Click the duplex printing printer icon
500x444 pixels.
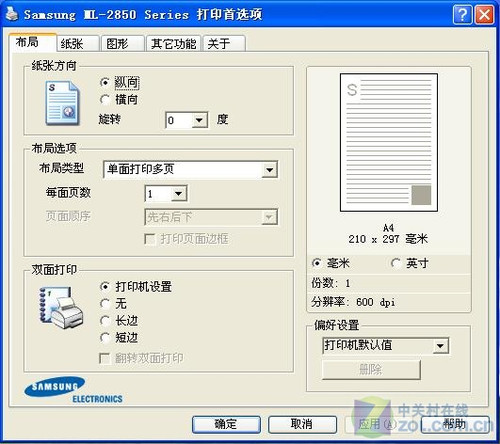pyautogui.click(x=61, y=307)
